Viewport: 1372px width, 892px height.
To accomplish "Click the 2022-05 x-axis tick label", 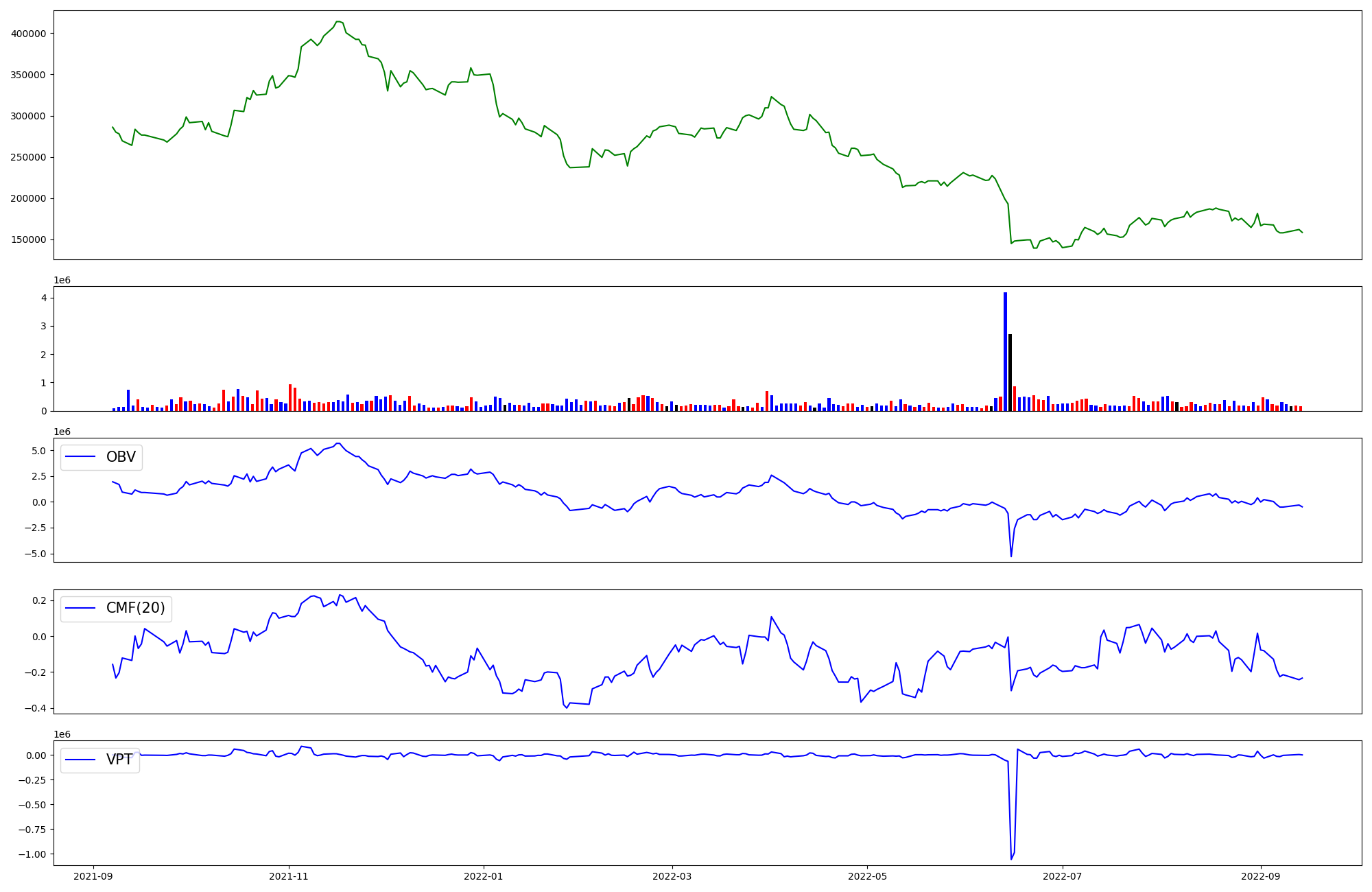I will pyautogui.click(x=867, y=876).
